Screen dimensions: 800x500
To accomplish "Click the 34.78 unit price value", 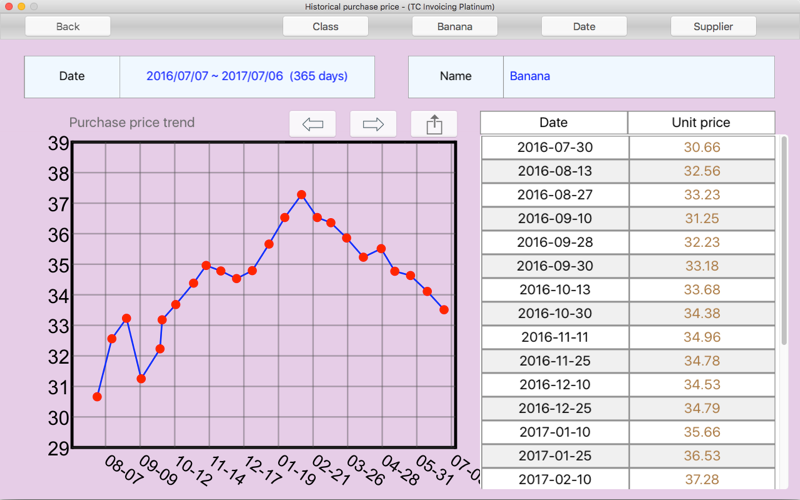I will pyautogui.click(x=702, y=361).
